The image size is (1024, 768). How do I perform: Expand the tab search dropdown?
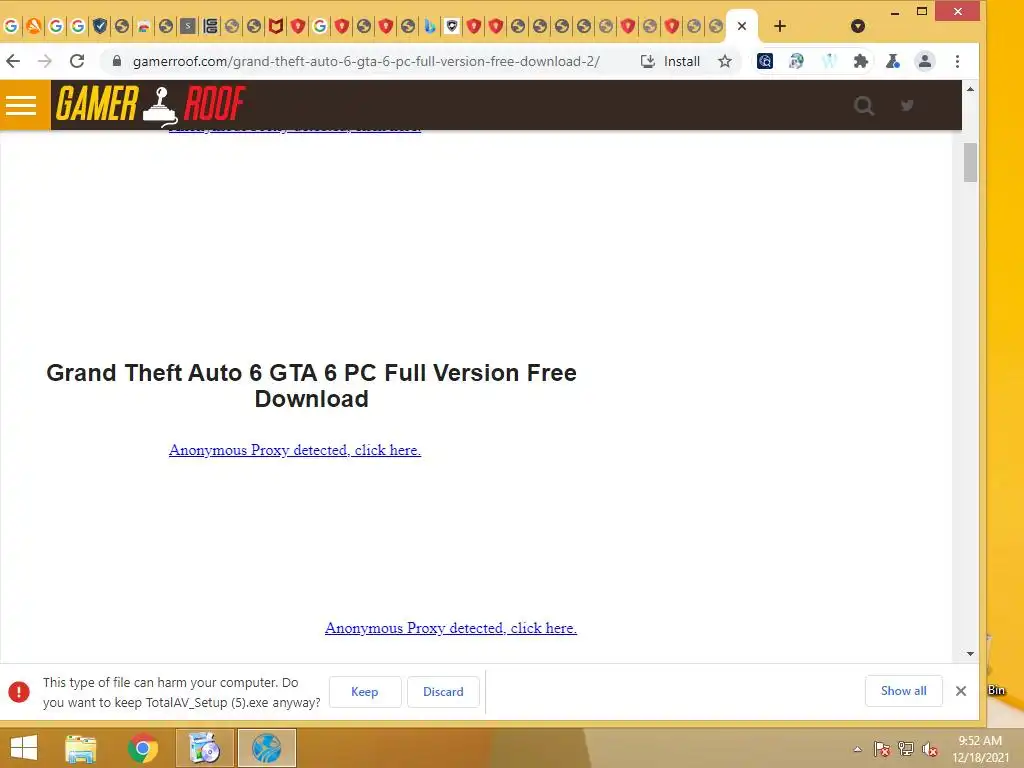(x=858, y=26)
